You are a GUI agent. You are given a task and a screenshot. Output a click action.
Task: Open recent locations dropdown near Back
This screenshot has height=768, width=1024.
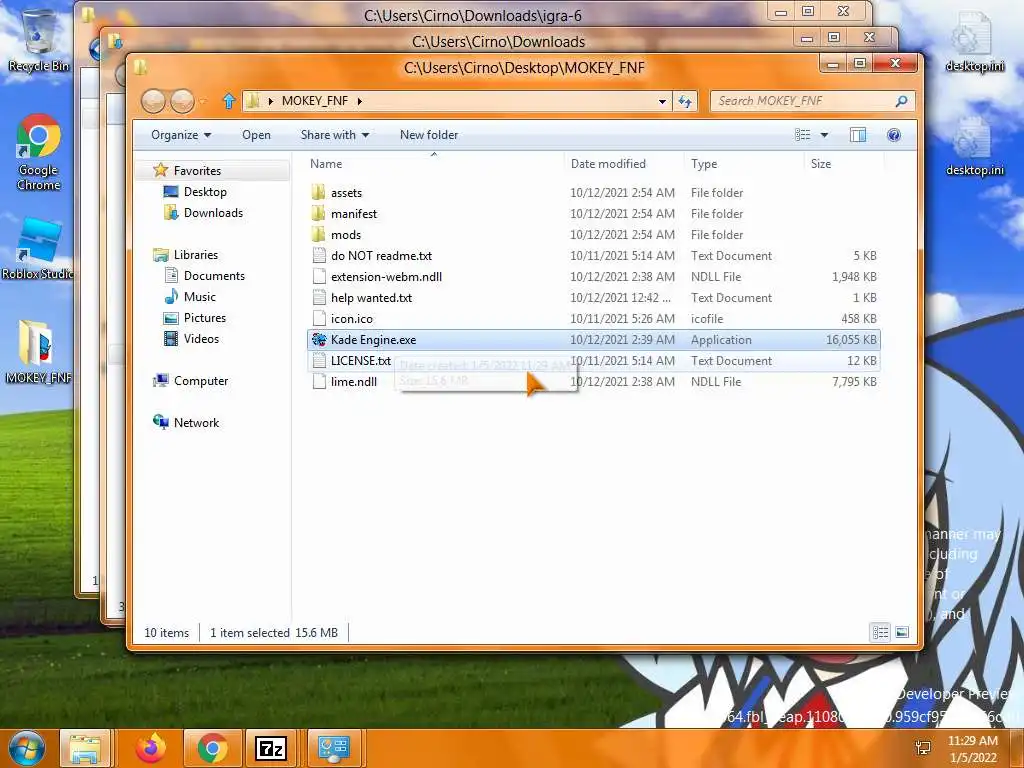point(203,101)
